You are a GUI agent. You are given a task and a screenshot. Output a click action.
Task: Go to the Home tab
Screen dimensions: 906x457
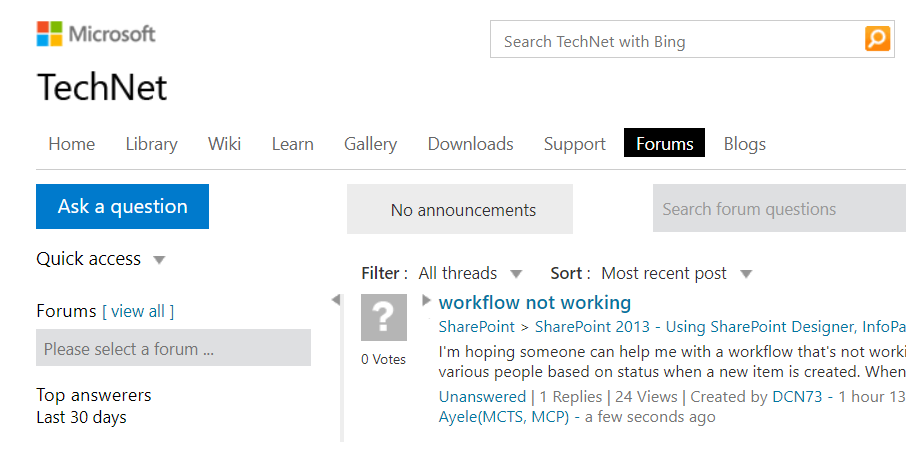pyautogui.click(x=72, y=143)
